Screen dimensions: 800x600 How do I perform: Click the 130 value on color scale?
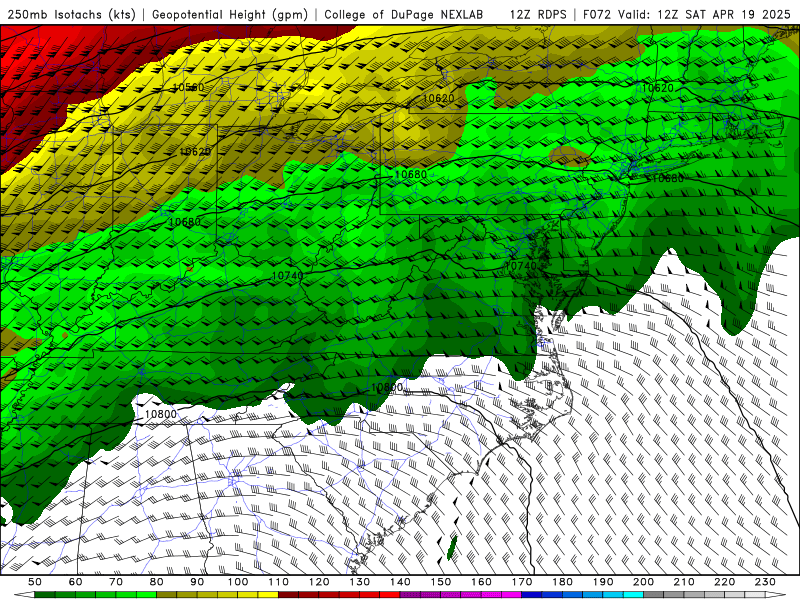[360, 582]
